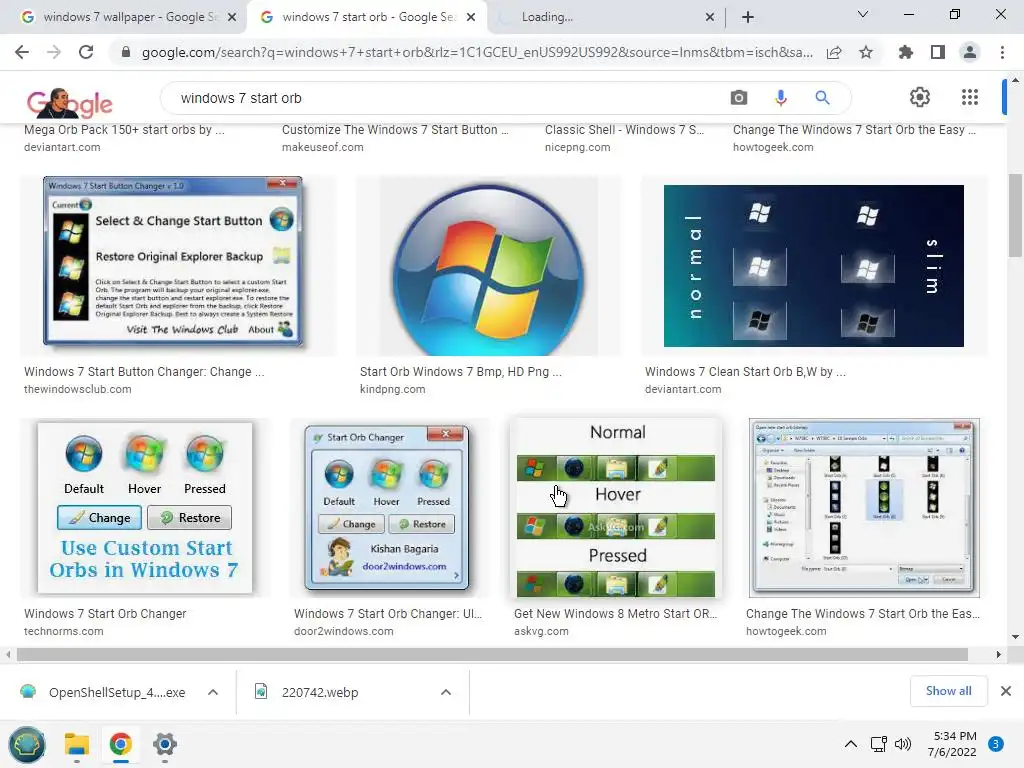The height and width of the screenshot is (768, 1024).
Task: Click the address bar URL
Action: click(477, 52)
